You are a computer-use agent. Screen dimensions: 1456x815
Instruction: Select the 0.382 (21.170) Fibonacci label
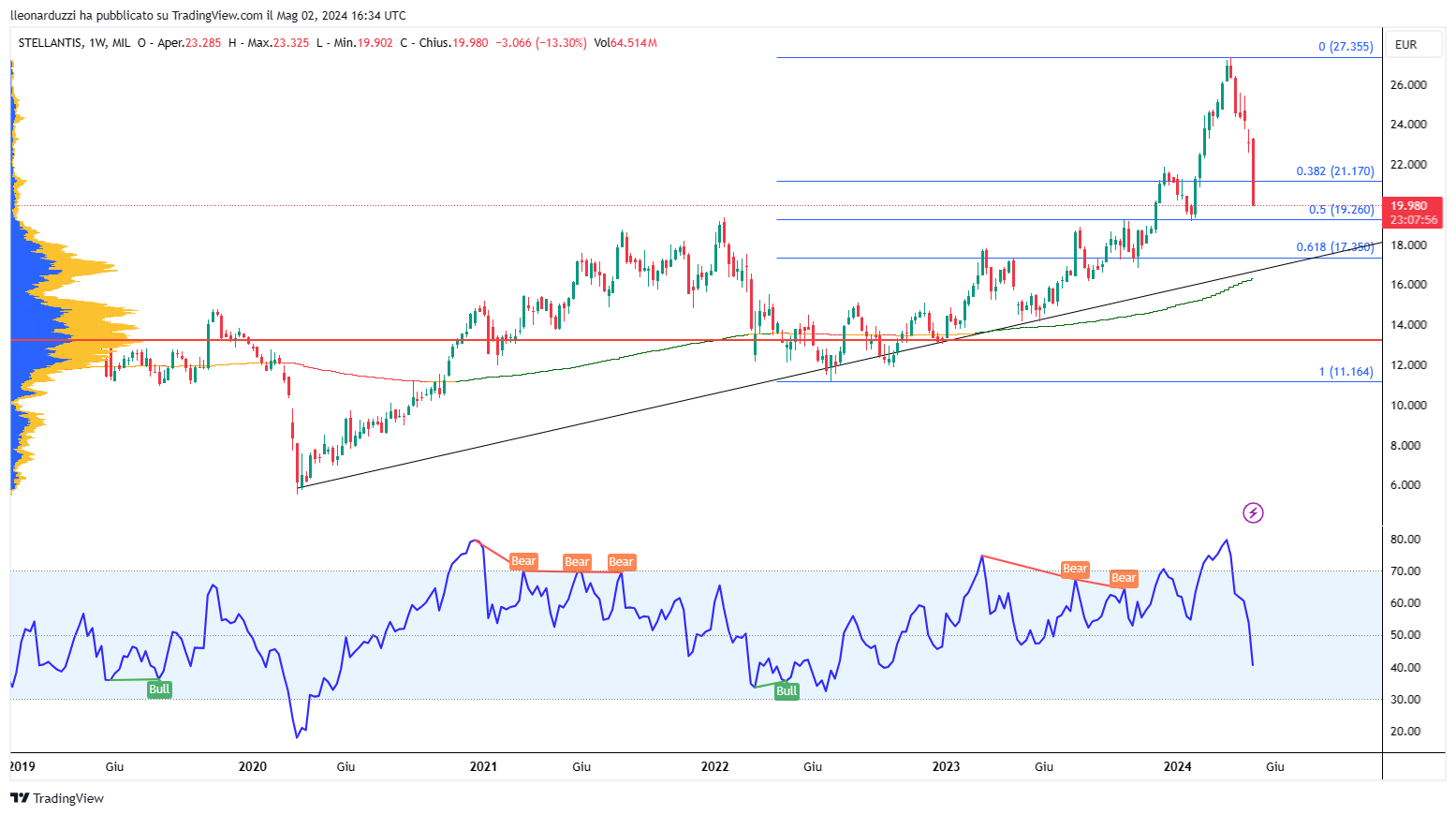tap(1335, 170)
